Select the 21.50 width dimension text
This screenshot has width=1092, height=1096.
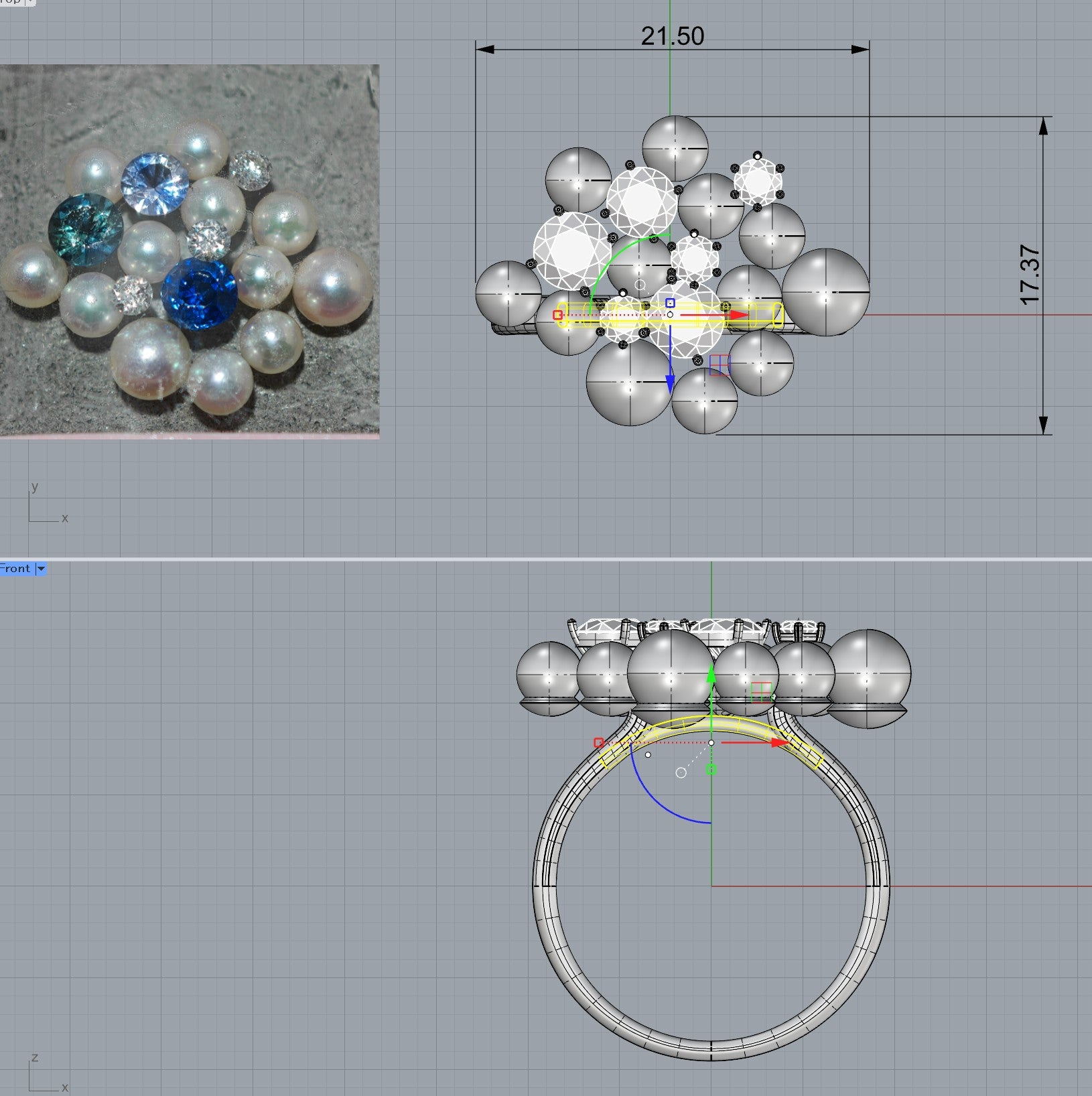click(x=673, y=36)
